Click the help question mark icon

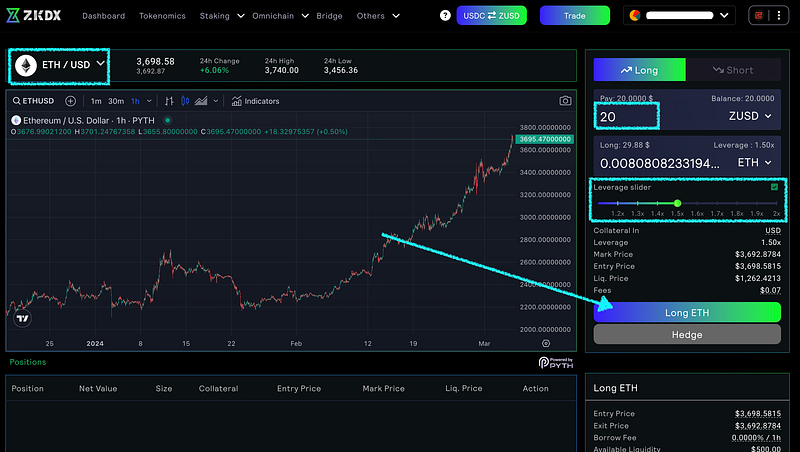click(444, 16)
